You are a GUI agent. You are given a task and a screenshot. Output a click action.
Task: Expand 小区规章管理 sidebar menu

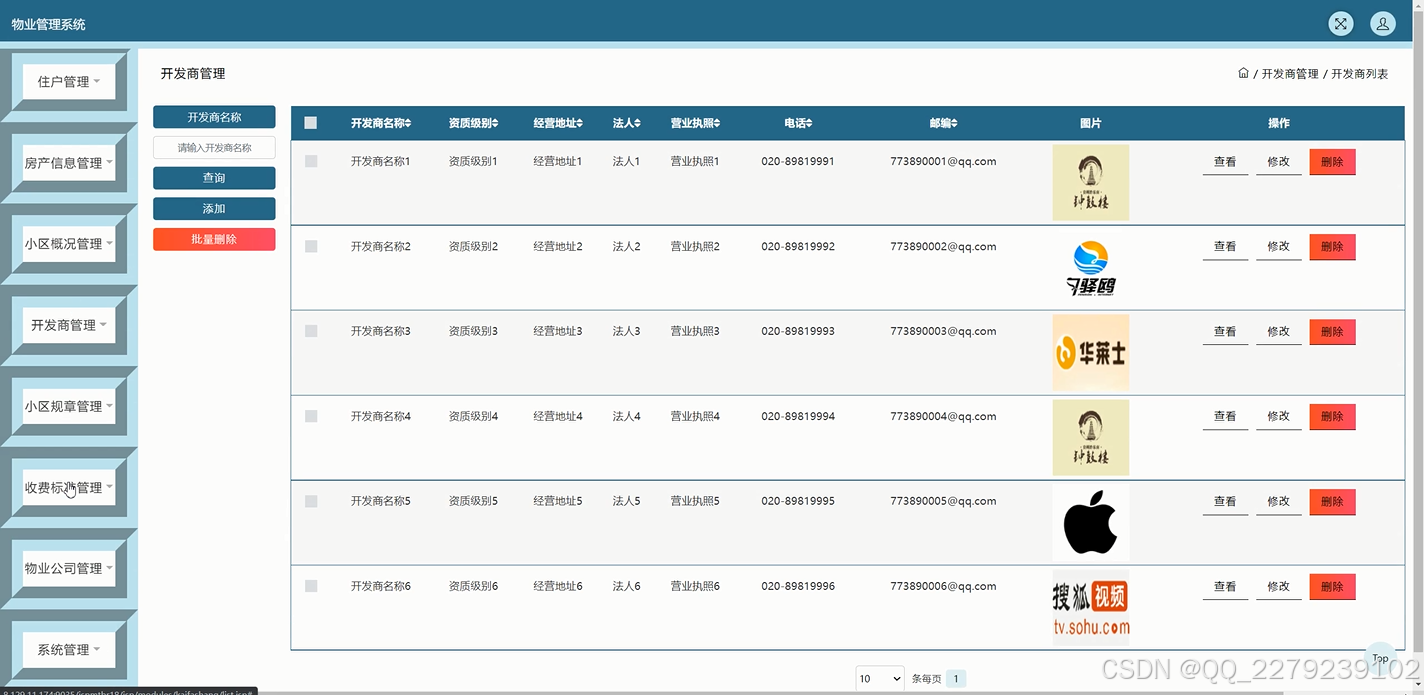[69, 407]
